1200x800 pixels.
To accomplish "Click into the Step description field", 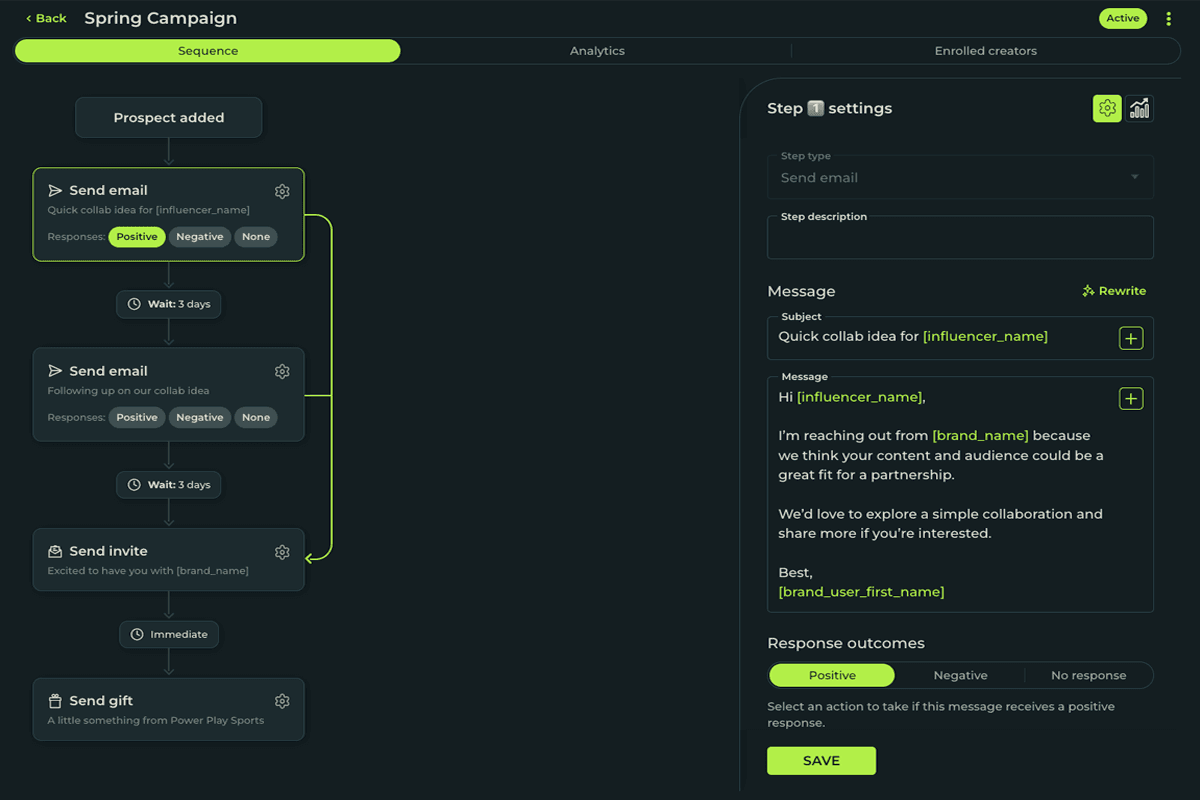I will click(x=960, y=238).
